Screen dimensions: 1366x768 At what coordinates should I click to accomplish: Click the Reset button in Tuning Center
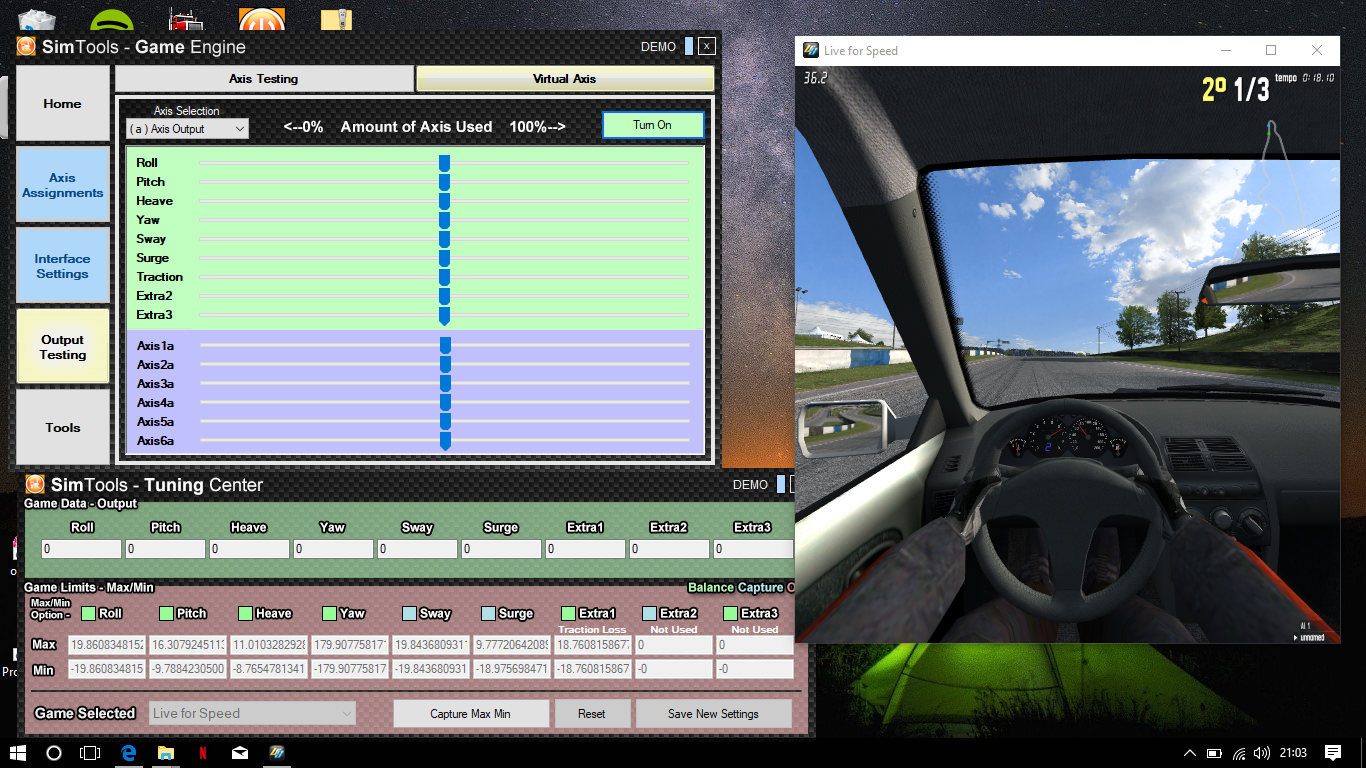pos(592,714)
